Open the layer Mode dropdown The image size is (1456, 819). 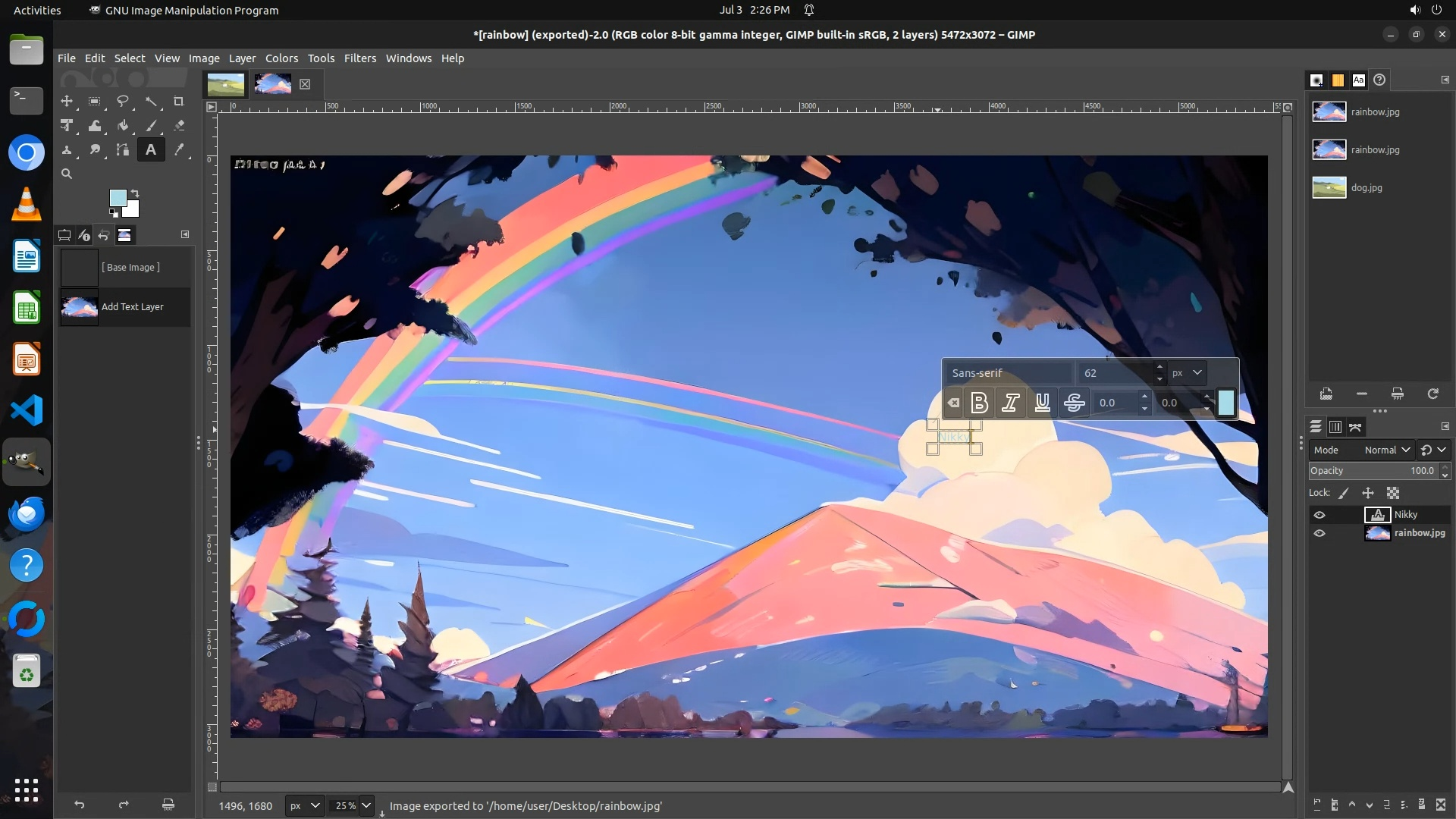1386,450
